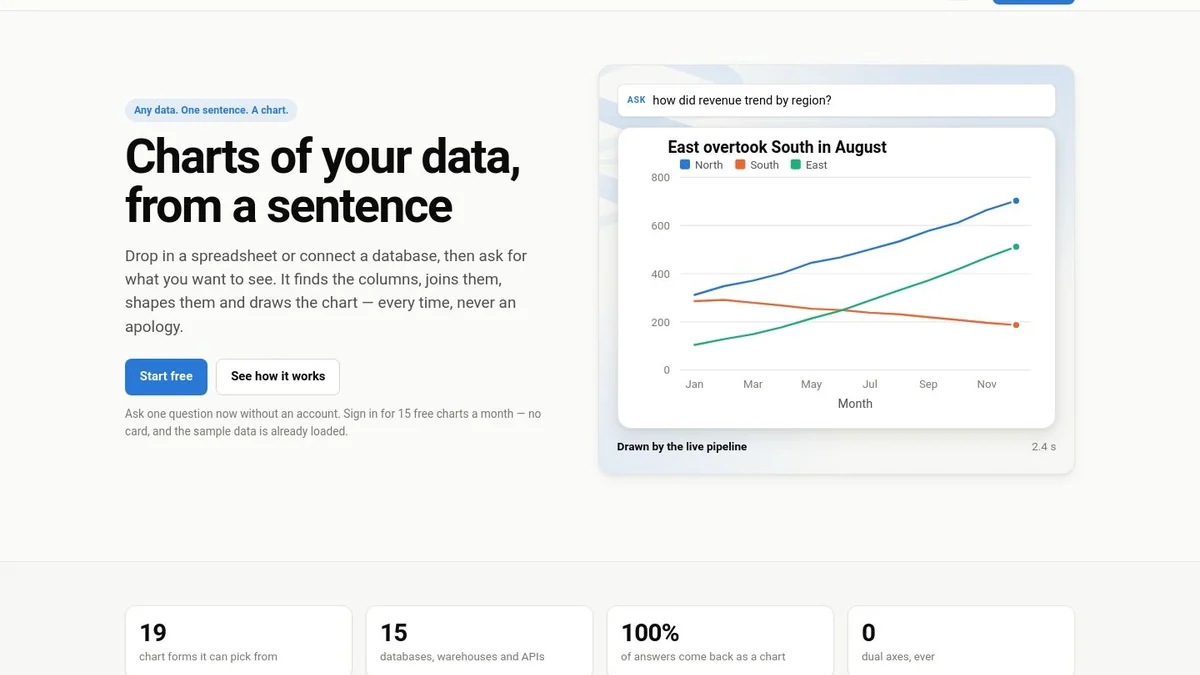Select the blue North line endpoint dot
The width and height of the screenshot is (1200, 675).
tap(1016, 201)
